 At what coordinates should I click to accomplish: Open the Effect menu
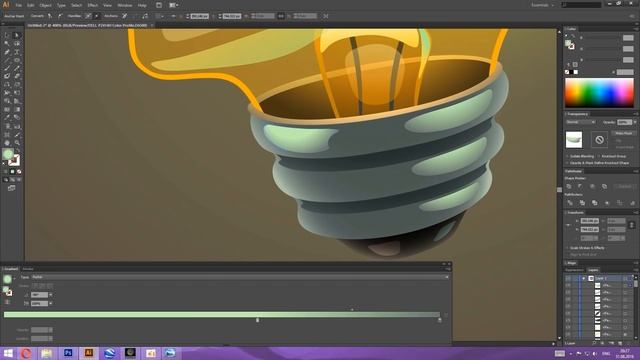(x=93, y=5)
